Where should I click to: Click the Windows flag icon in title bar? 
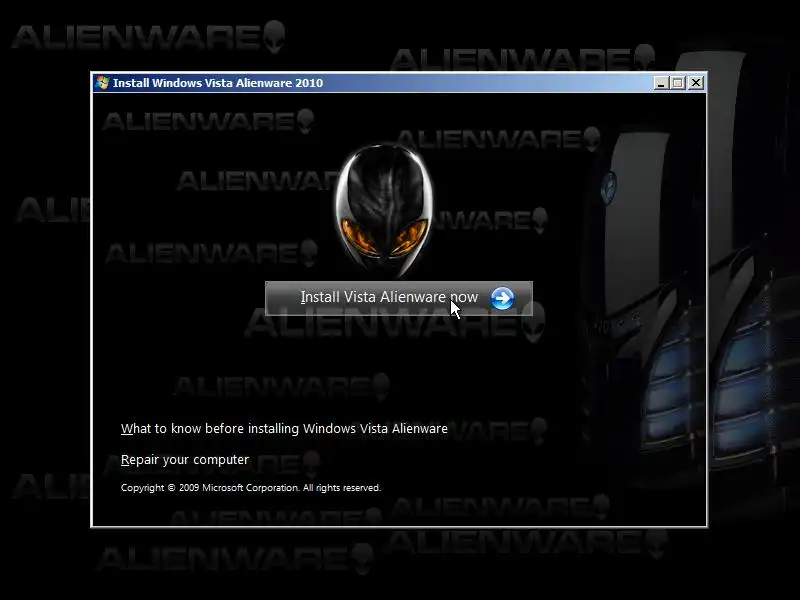[102, 83]
